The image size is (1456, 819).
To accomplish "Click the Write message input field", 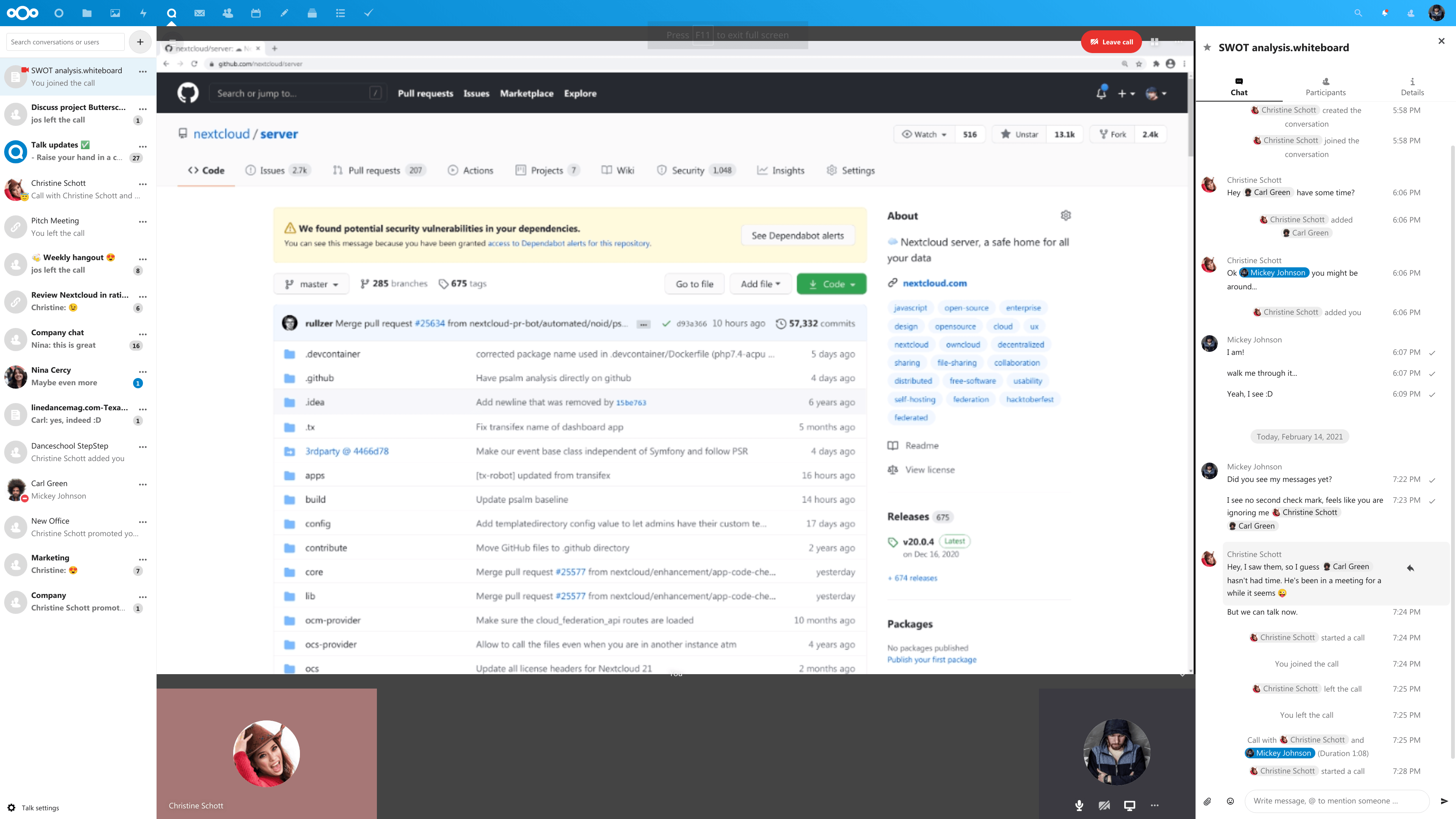I will coord(1337,801).
